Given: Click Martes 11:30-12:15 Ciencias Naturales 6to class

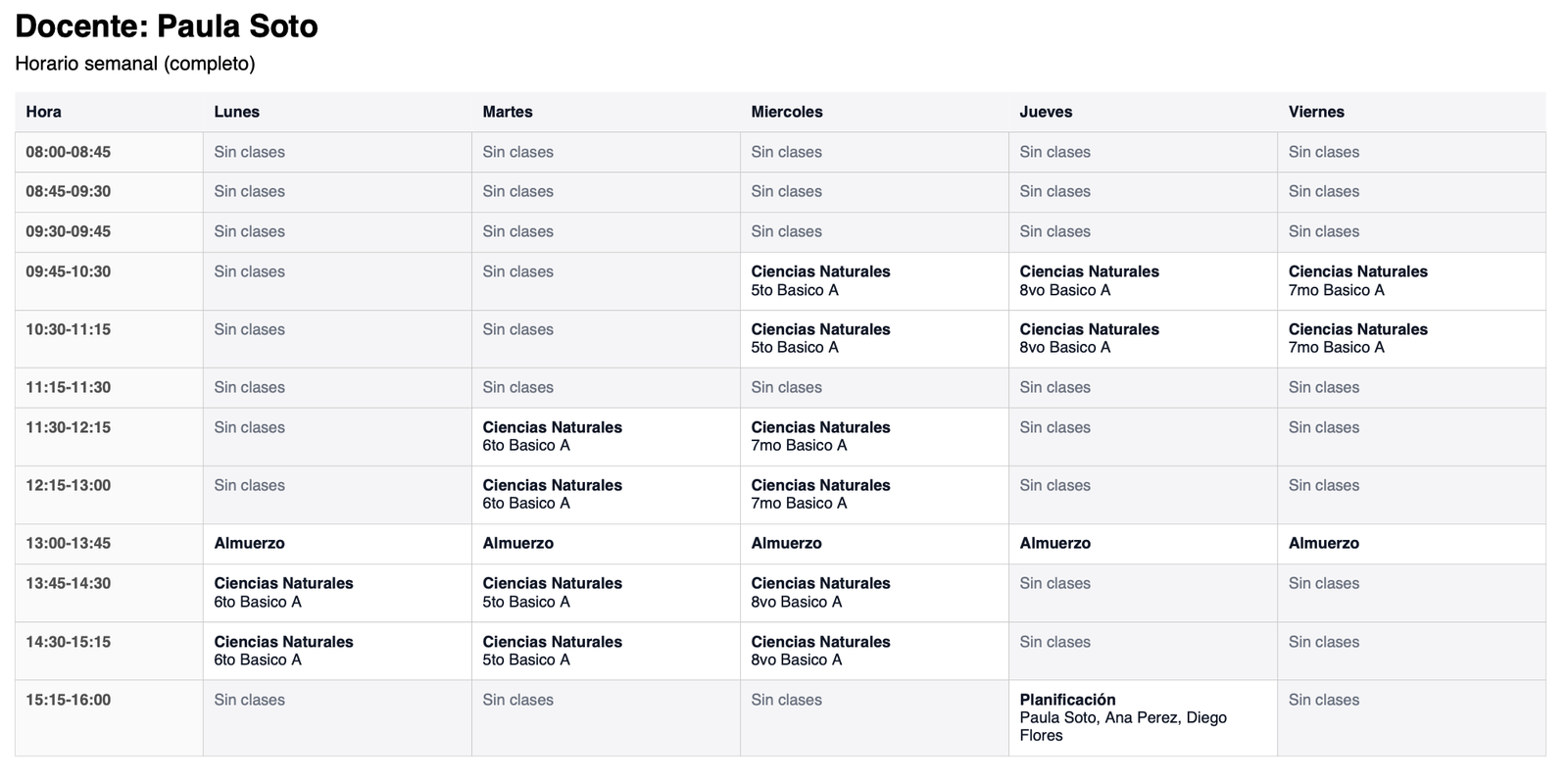Looking at the screenshot, I should click(552, 436).
